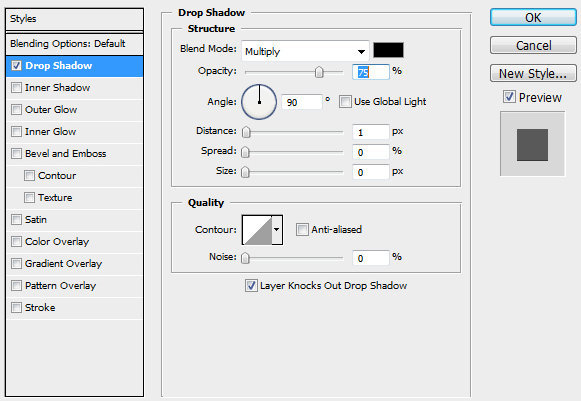Enable the Gradient Overlay checkbox
581x401 pixels.
coord(16,264)
